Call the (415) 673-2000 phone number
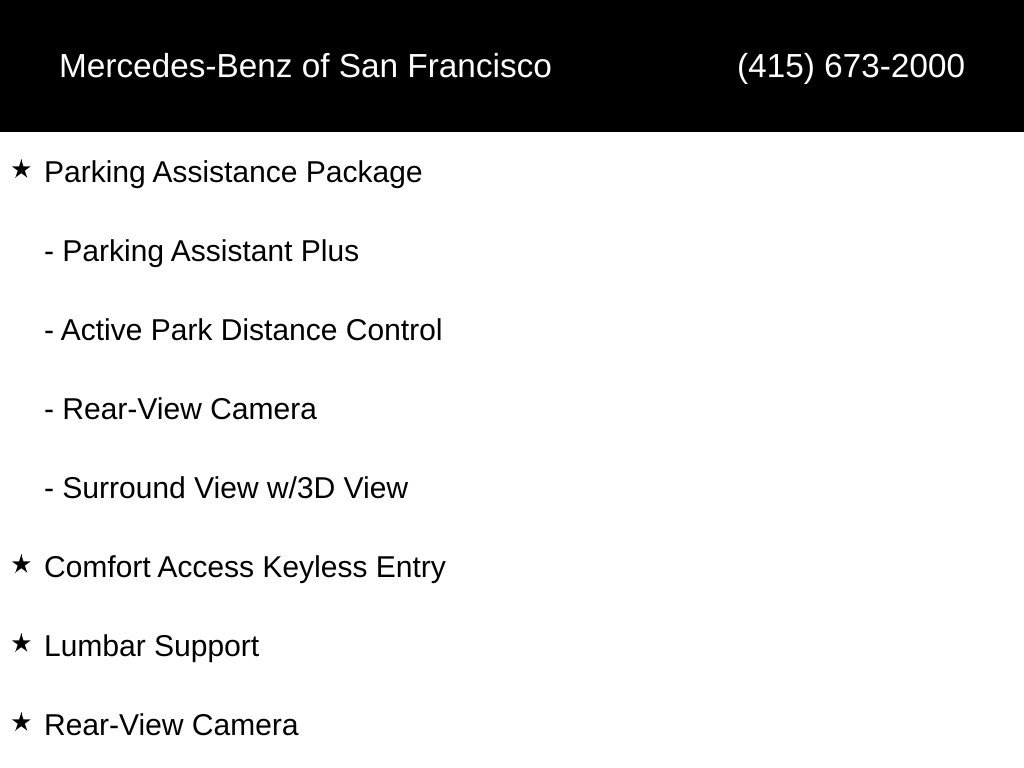The image size is (1024, 768). (851, 66)
